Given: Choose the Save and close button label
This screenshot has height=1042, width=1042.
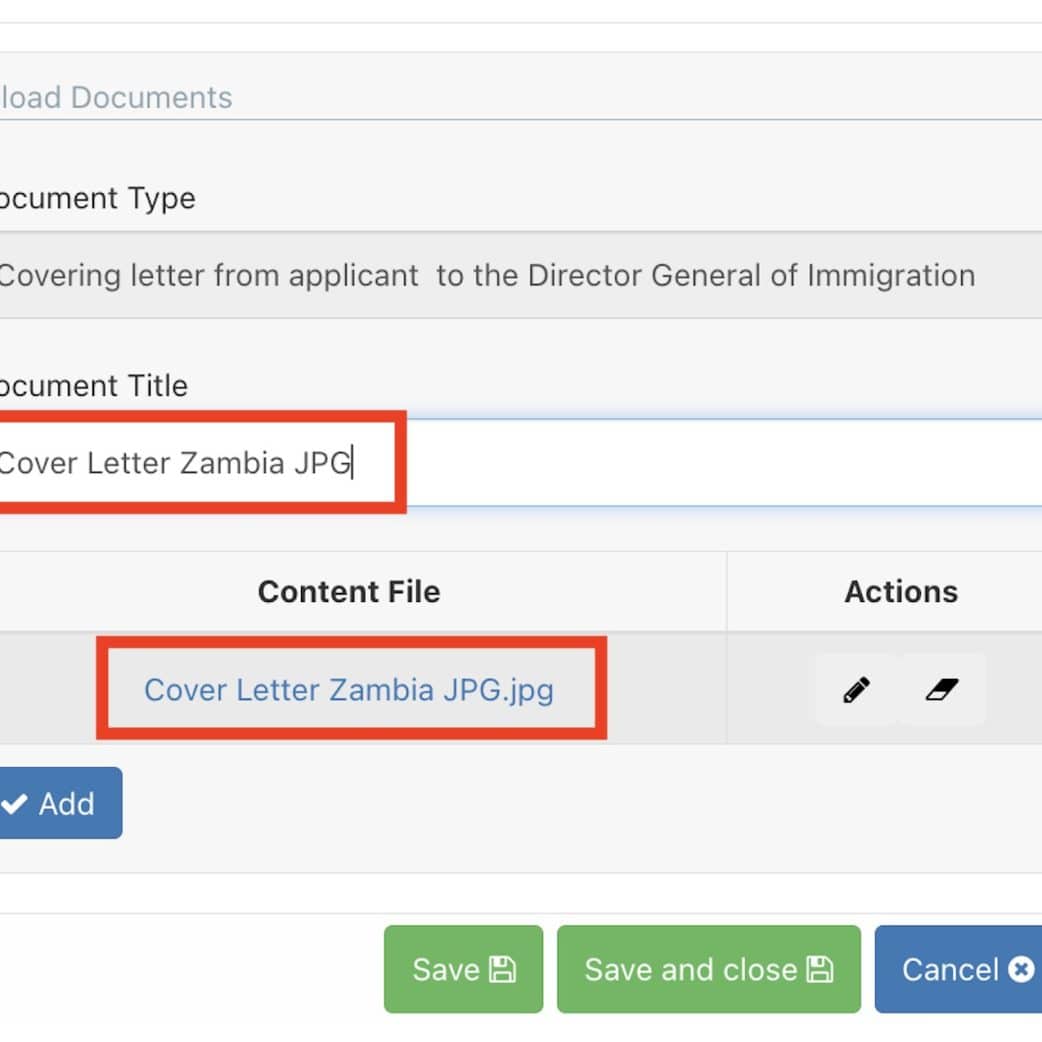Looking at the screenshot, I should pyautogui.click(x=690, y=969).
